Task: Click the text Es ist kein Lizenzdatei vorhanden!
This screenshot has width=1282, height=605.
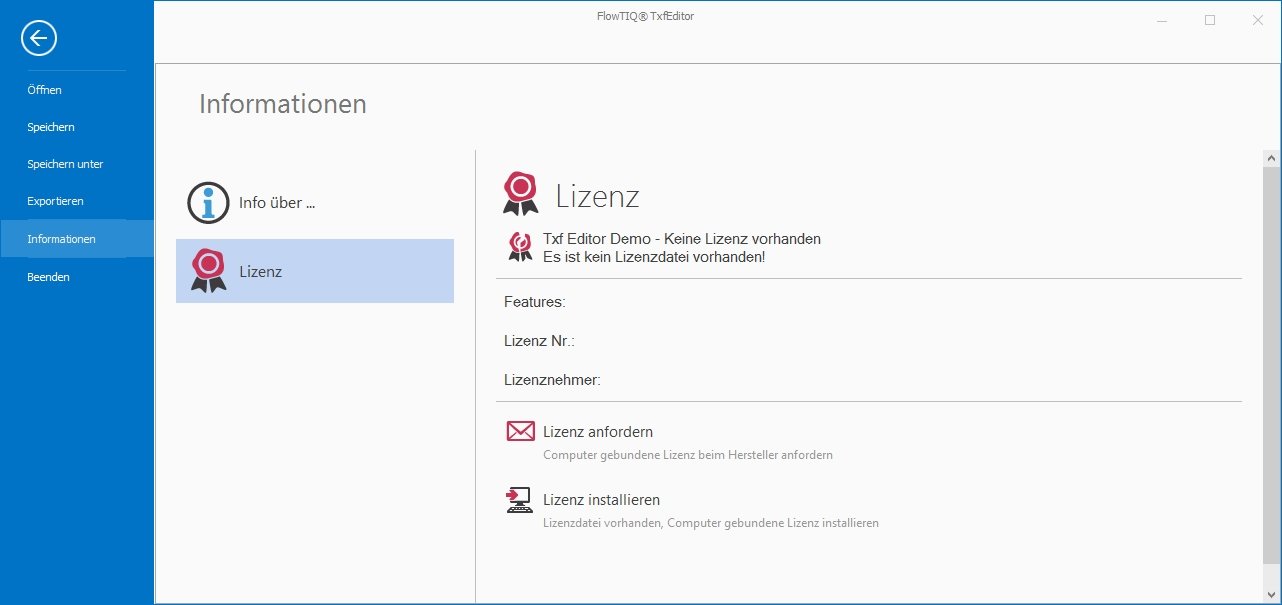Action: [654, 257]
